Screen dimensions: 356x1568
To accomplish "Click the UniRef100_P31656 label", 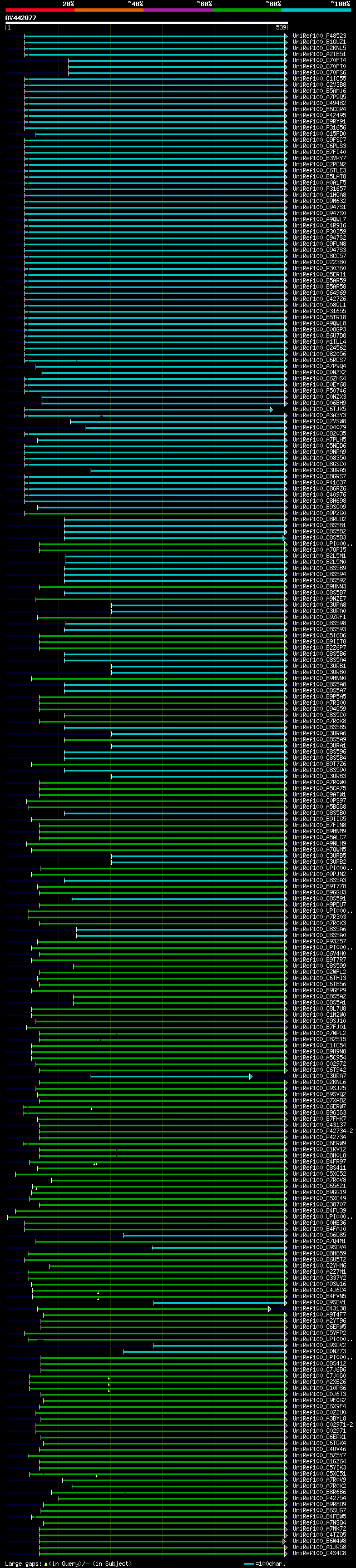I will click(x=319, y=127).
